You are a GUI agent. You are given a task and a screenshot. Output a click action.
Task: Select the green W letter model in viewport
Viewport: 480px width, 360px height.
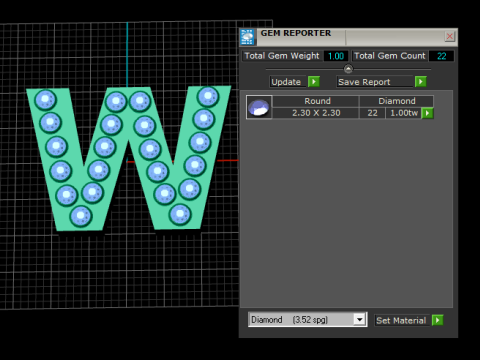[x=128, y=157]
